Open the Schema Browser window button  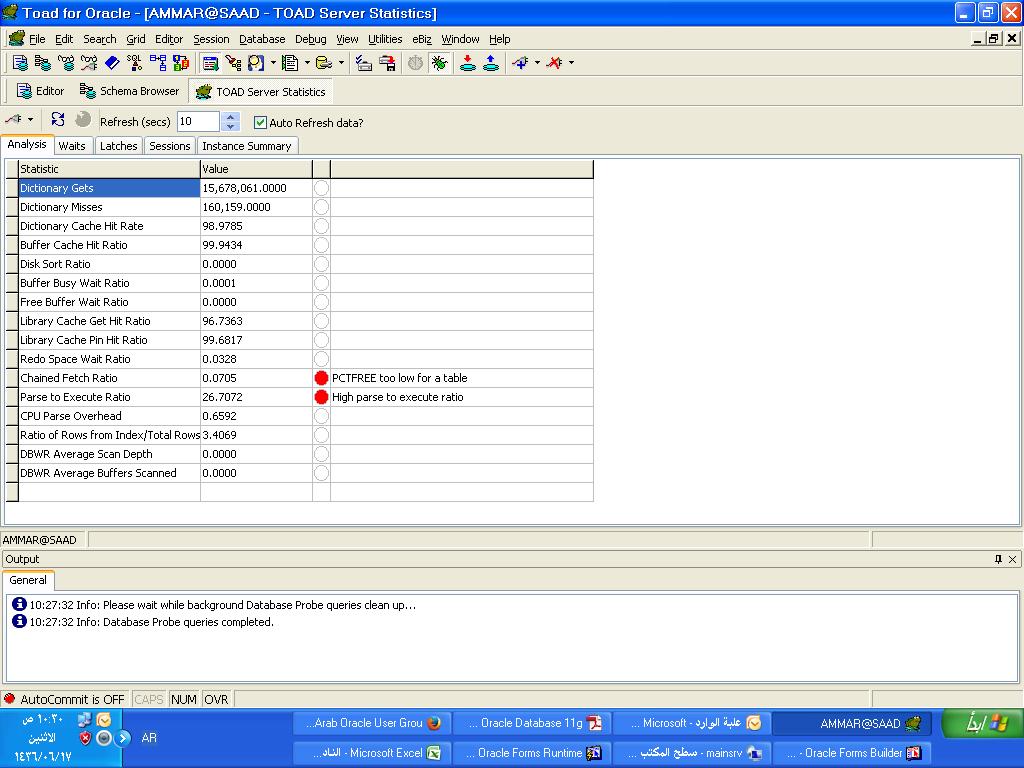point(129,91)
